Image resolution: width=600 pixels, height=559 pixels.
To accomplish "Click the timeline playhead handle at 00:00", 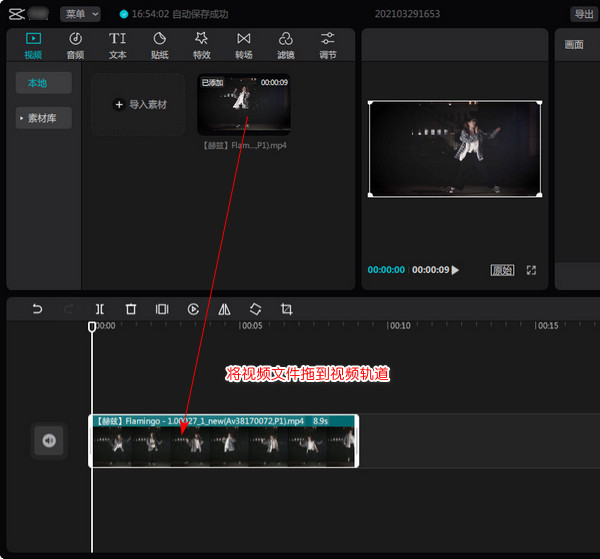I will pos(92,326).
